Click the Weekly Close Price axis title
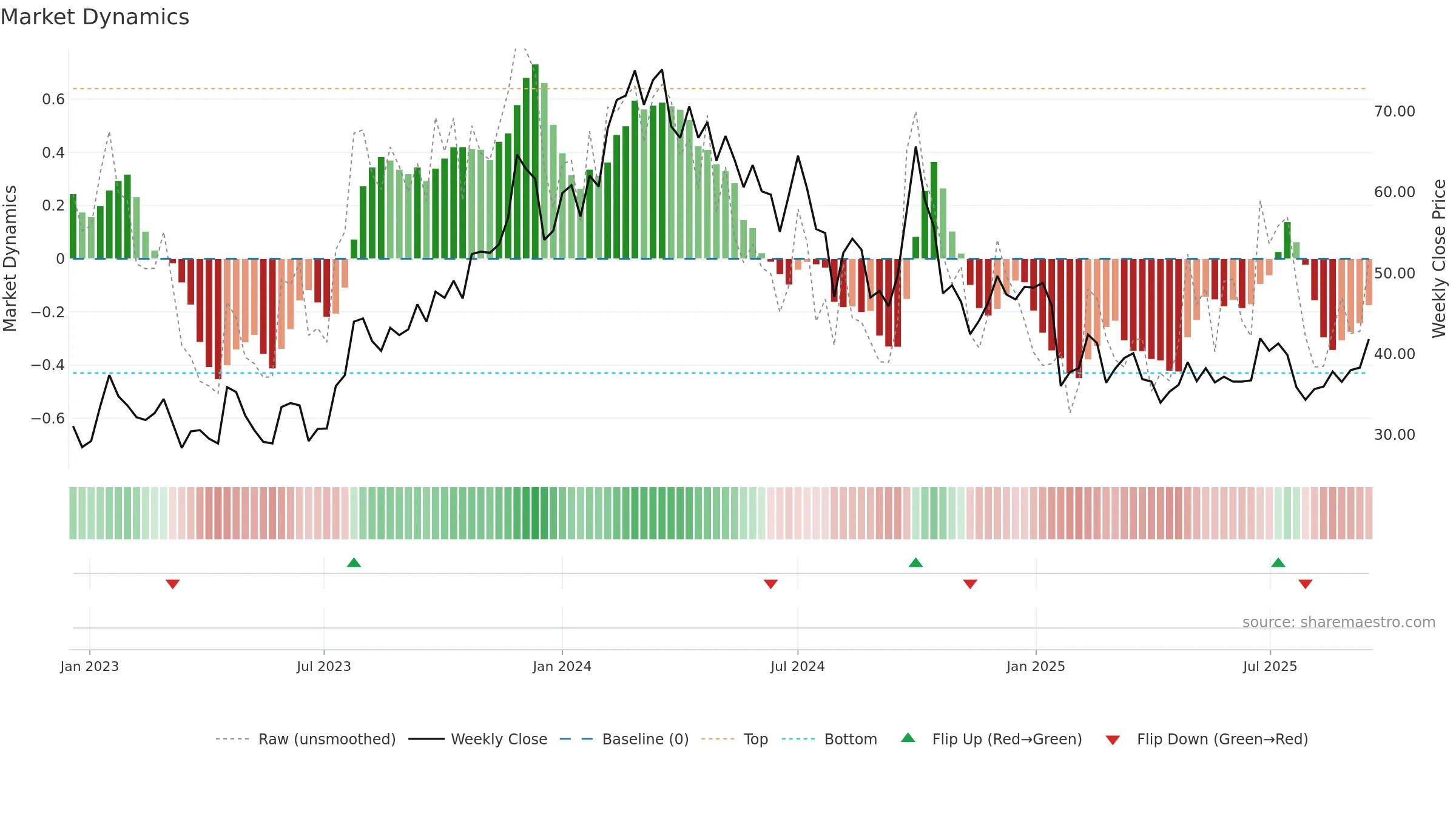Image resolution: width=1456 pixels, height=819 pixels. pos(1440,258)
